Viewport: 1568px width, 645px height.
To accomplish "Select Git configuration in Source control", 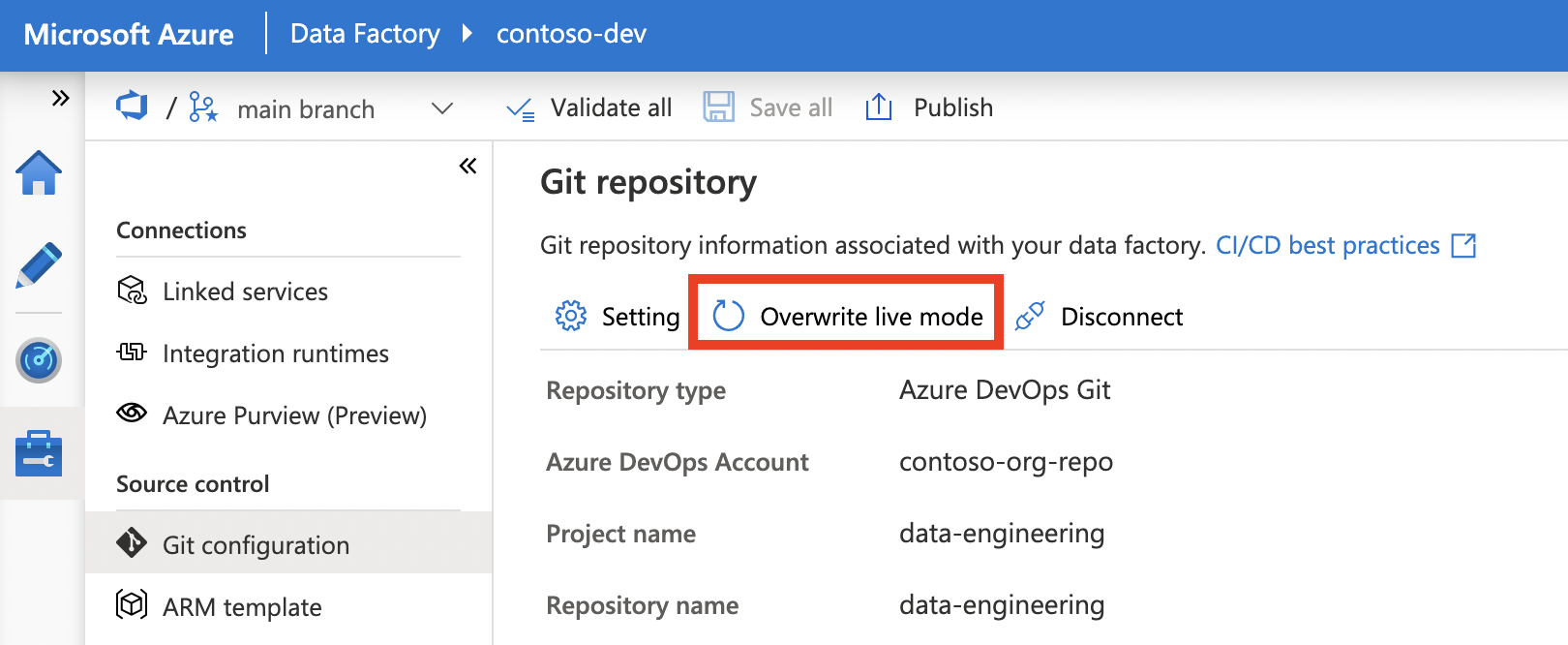I will [256, 545].
